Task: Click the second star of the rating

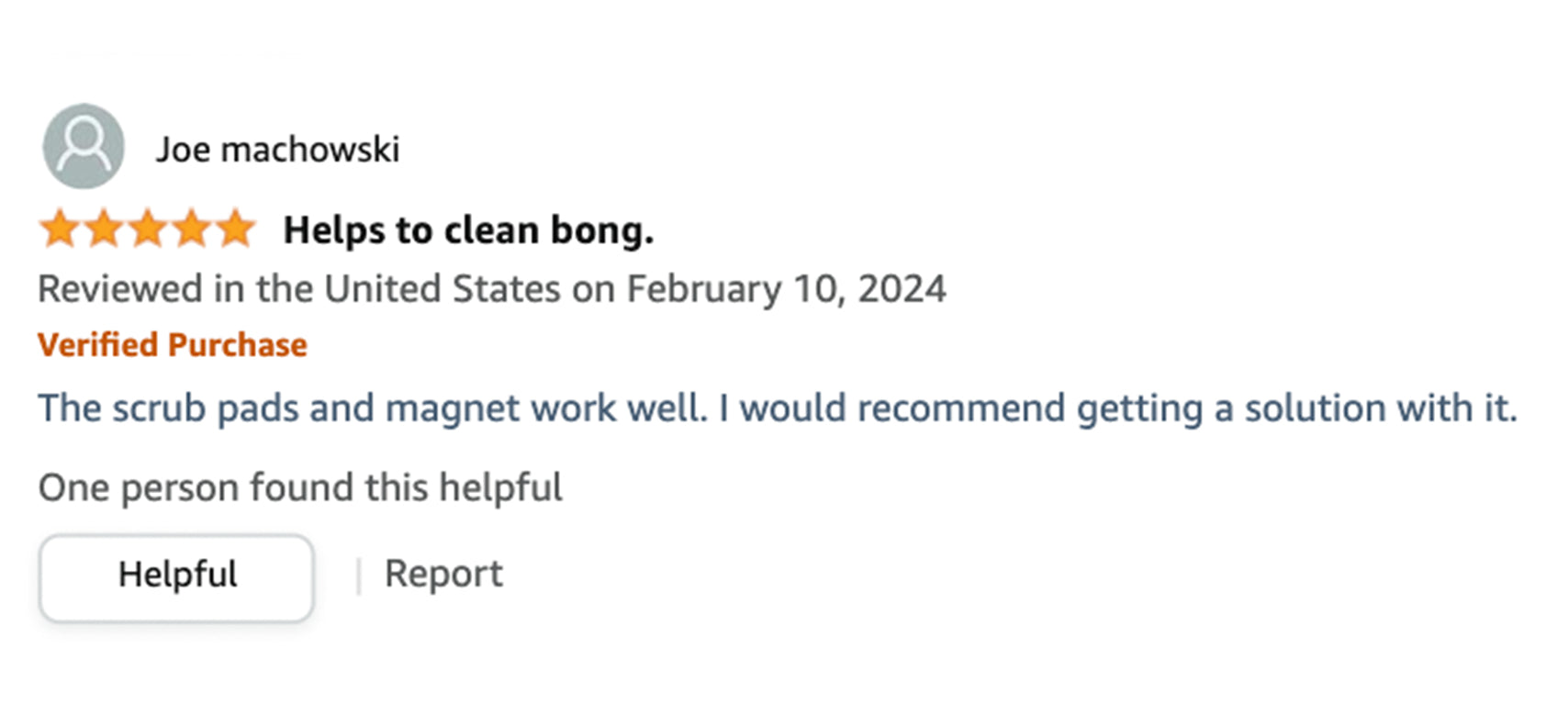Action: click(x=104, y=229)
